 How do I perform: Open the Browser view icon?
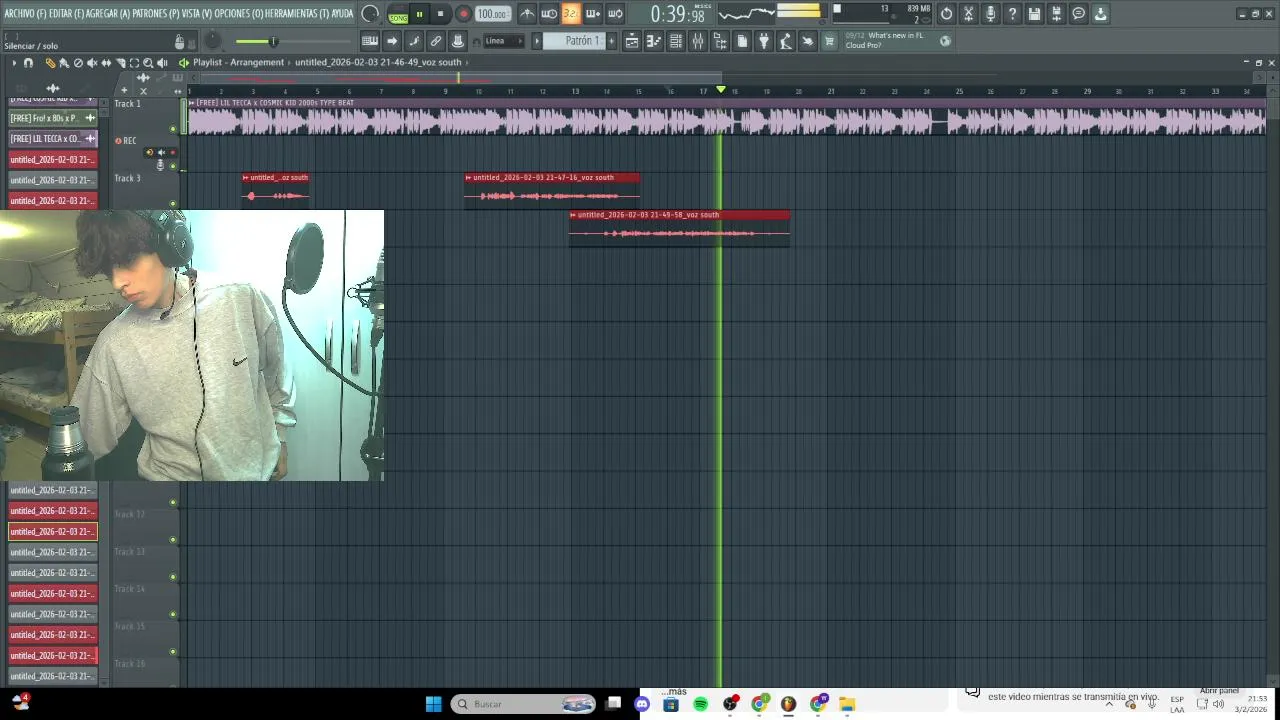coord(720,41)
